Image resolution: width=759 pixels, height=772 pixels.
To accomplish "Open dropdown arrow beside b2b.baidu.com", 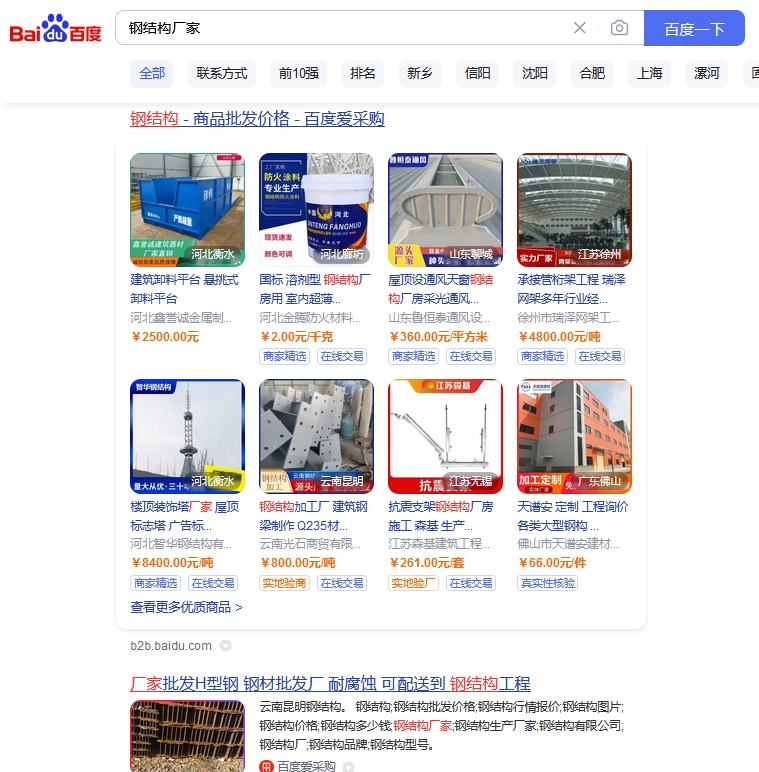I will pyautogui.click(x=225, y=645).
